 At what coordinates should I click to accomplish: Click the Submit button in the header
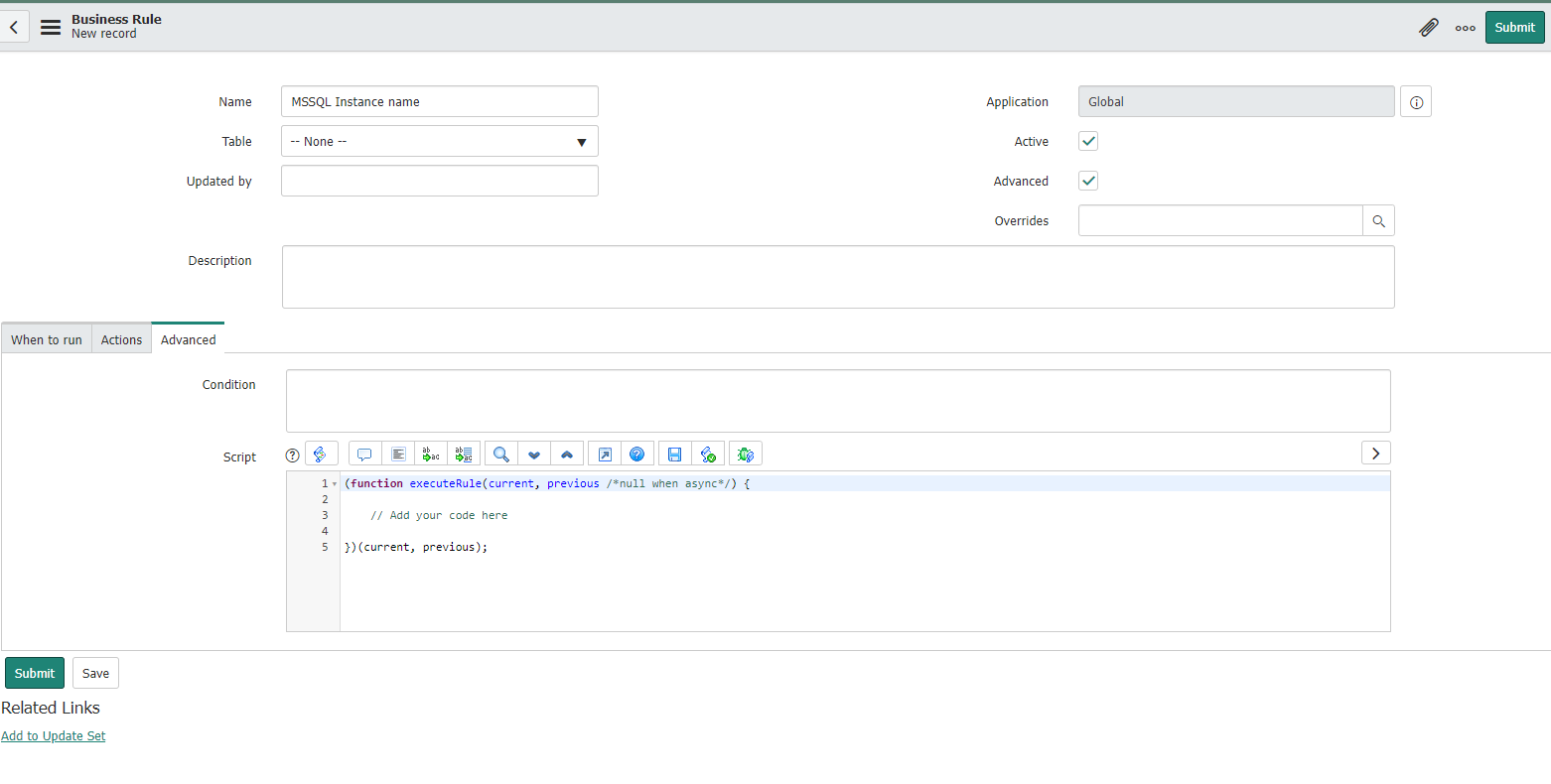click(1514, 28)
